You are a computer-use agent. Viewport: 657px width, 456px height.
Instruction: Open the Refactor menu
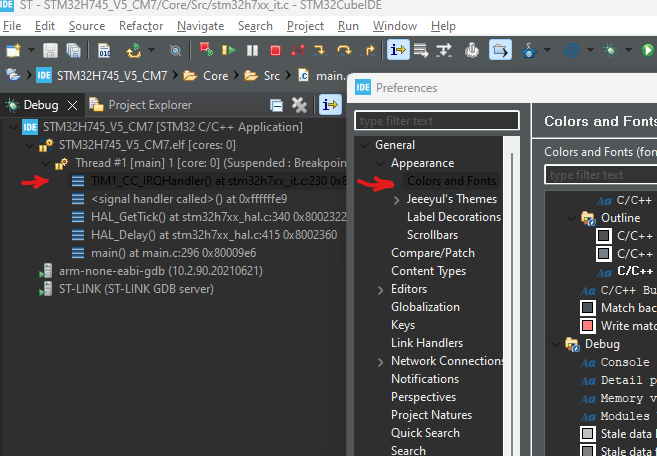click(x=141, y=26)
